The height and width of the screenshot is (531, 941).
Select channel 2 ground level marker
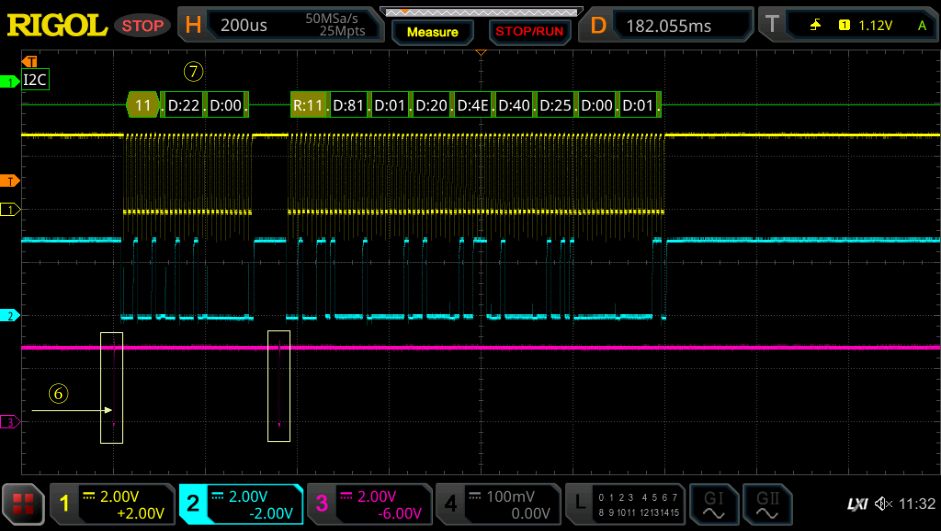10,315
